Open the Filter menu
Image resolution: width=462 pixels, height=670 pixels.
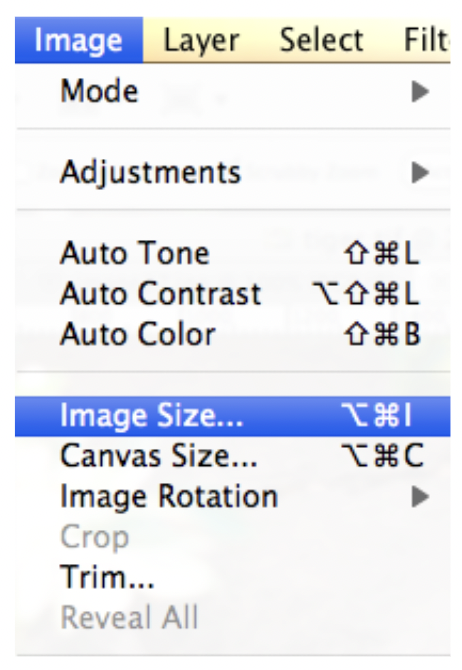coord(426,40)
